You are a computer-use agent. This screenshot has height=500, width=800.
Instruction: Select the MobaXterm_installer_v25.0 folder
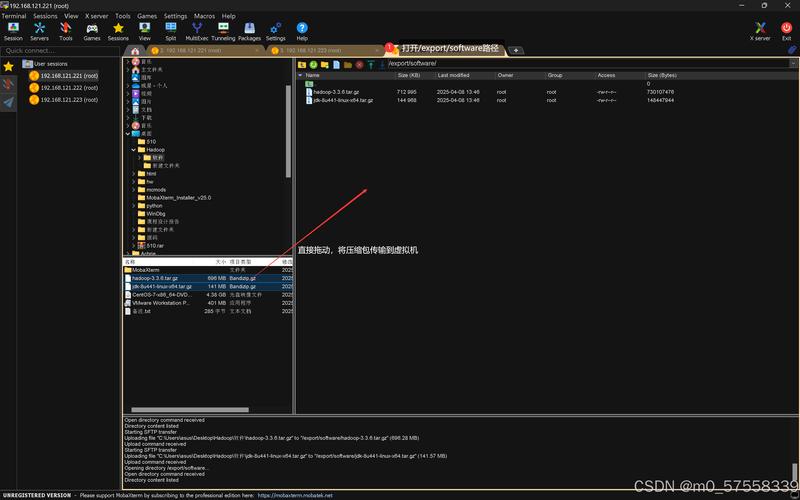tap(174, 197)
